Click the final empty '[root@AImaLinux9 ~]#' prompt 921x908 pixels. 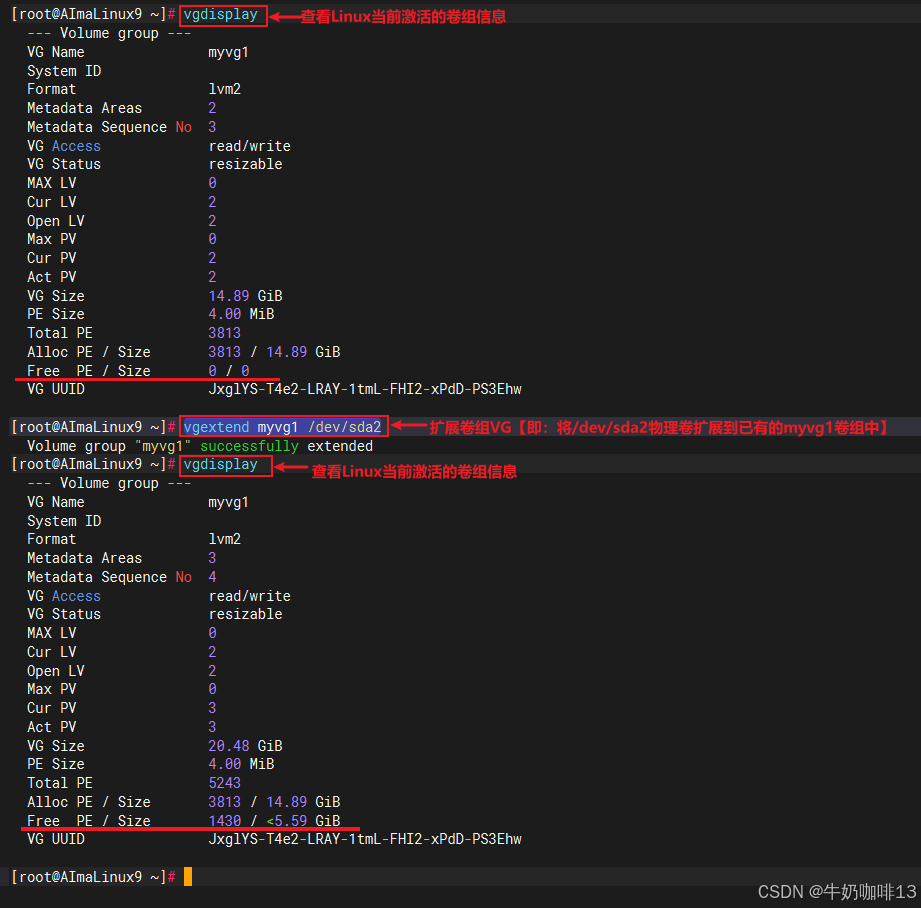(x=93, y=877)
